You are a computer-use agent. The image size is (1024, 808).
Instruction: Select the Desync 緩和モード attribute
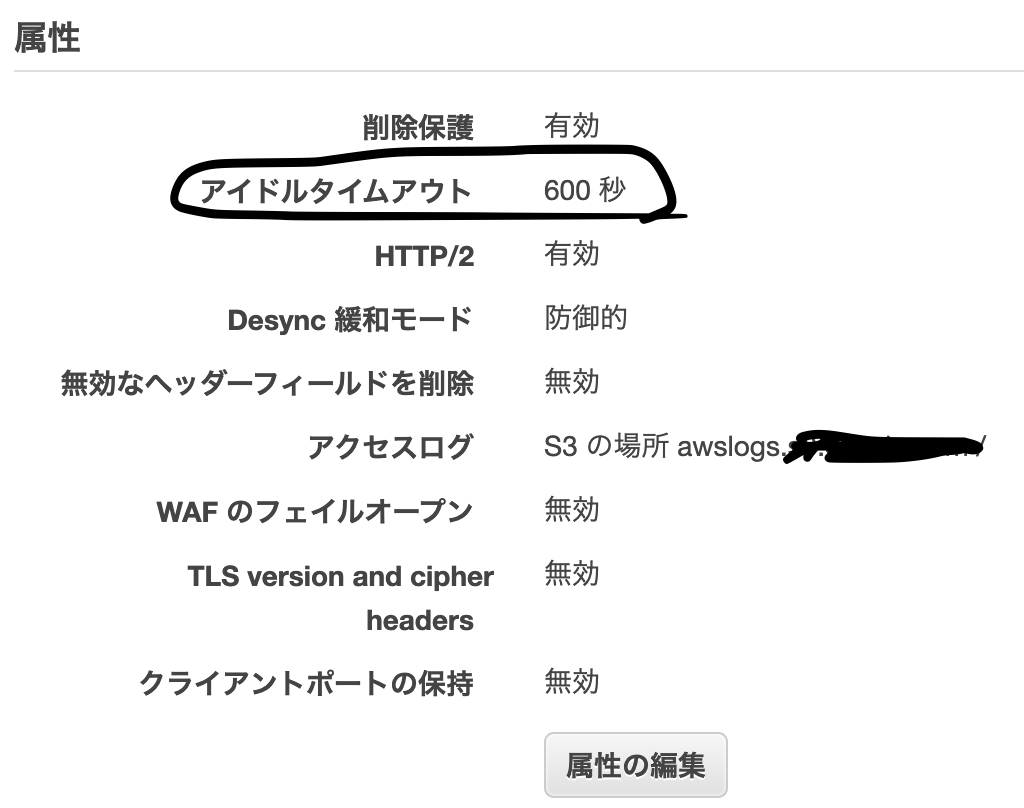point(350,319)
